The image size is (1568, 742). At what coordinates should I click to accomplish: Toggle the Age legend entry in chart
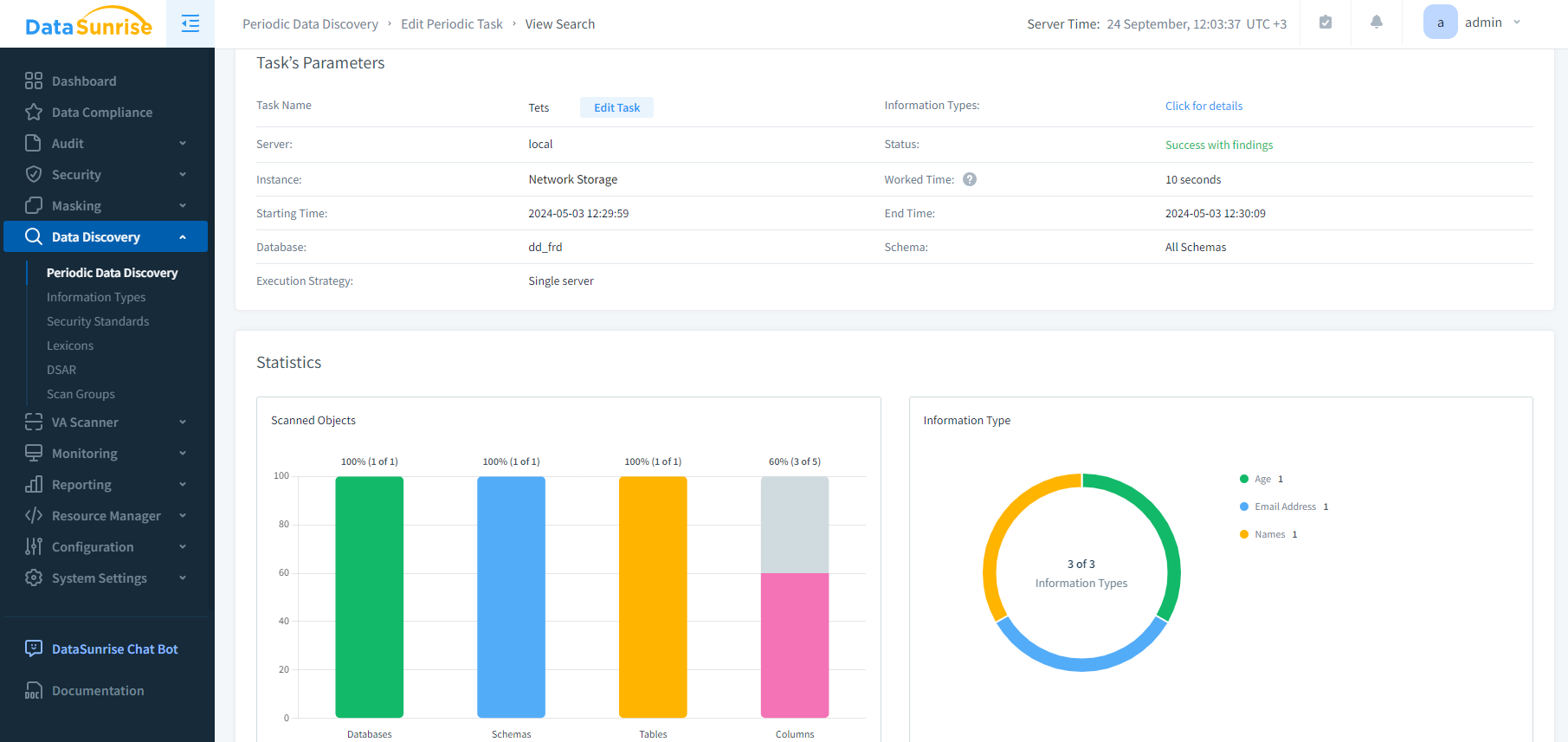coord(1261,479)
